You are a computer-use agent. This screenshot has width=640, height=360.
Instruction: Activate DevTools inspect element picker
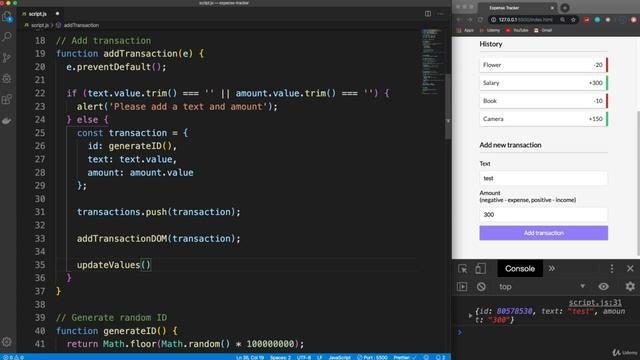pos(462,269)
